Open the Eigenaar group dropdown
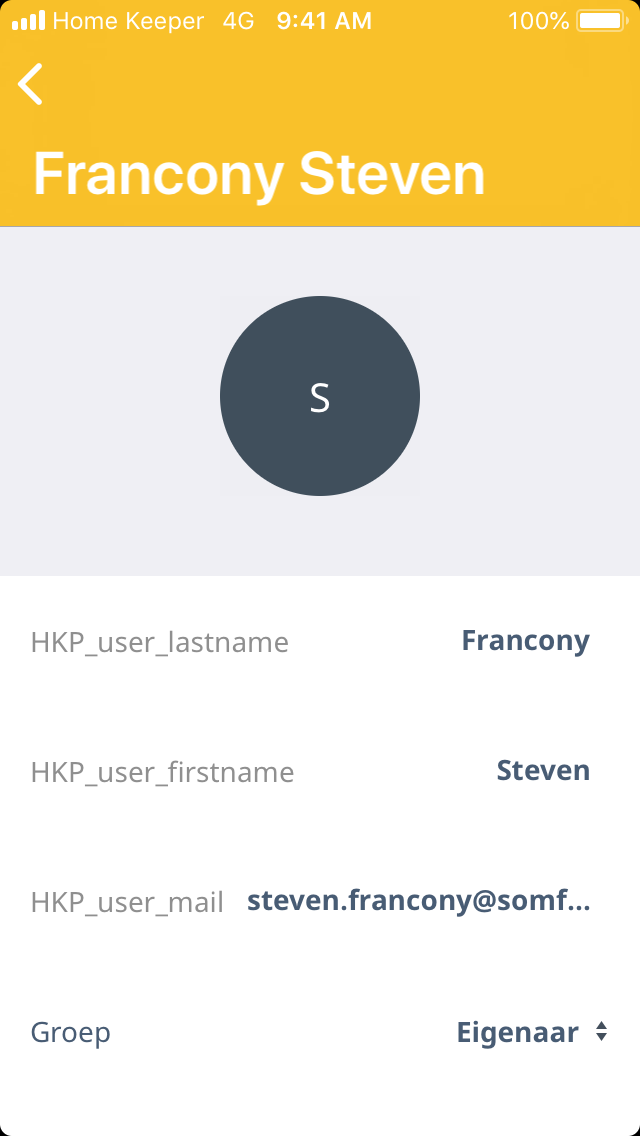The image size is (640, 1136). (518, 1032)
